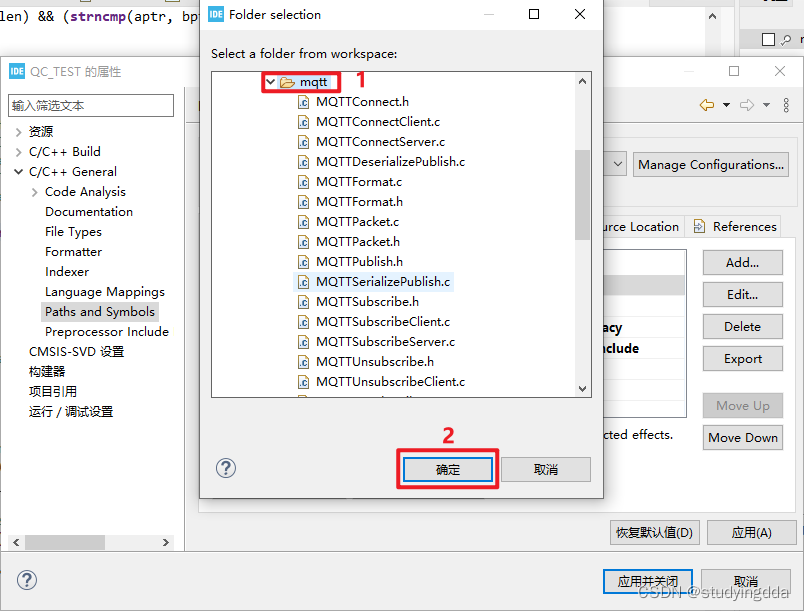The height and width of the screenshot is (611, 804).
Task: Open File Types properties page
Action: point(73,232)
